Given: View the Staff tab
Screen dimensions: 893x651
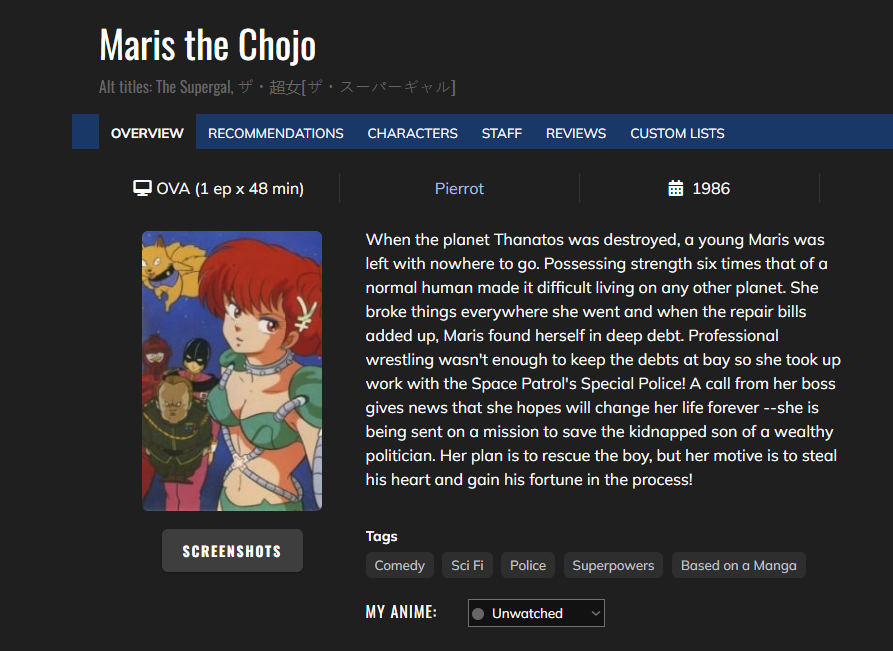Looking at the screenshot, I should (501, 133).
